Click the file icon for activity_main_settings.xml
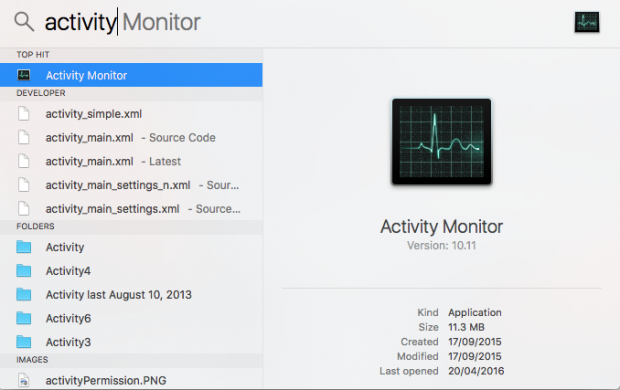Viewport: 620px width, 390px height. click(x=24, y=208)
